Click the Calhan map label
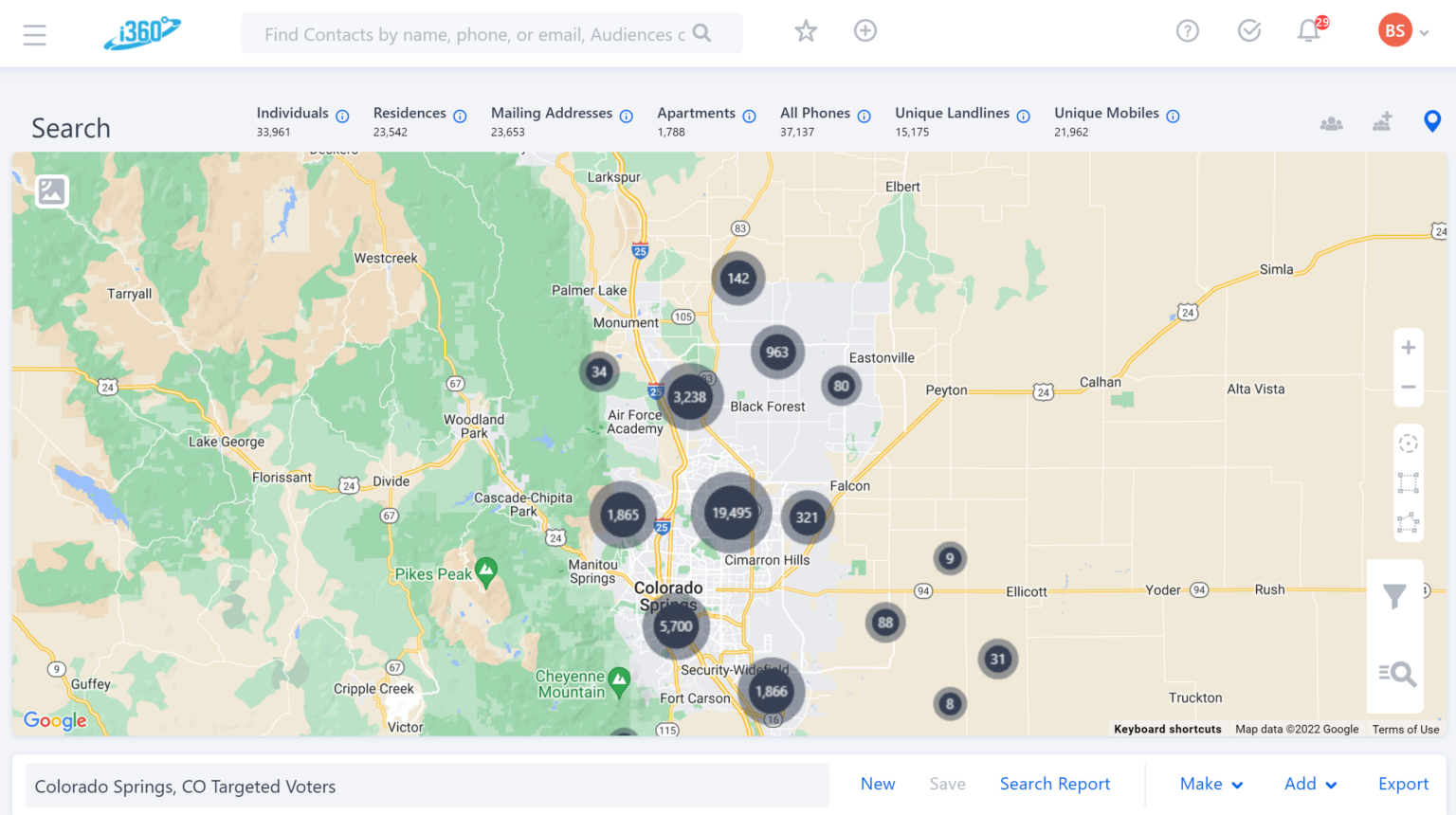This screenshot has width=1456, height=815. click(x=1101, y=382)
